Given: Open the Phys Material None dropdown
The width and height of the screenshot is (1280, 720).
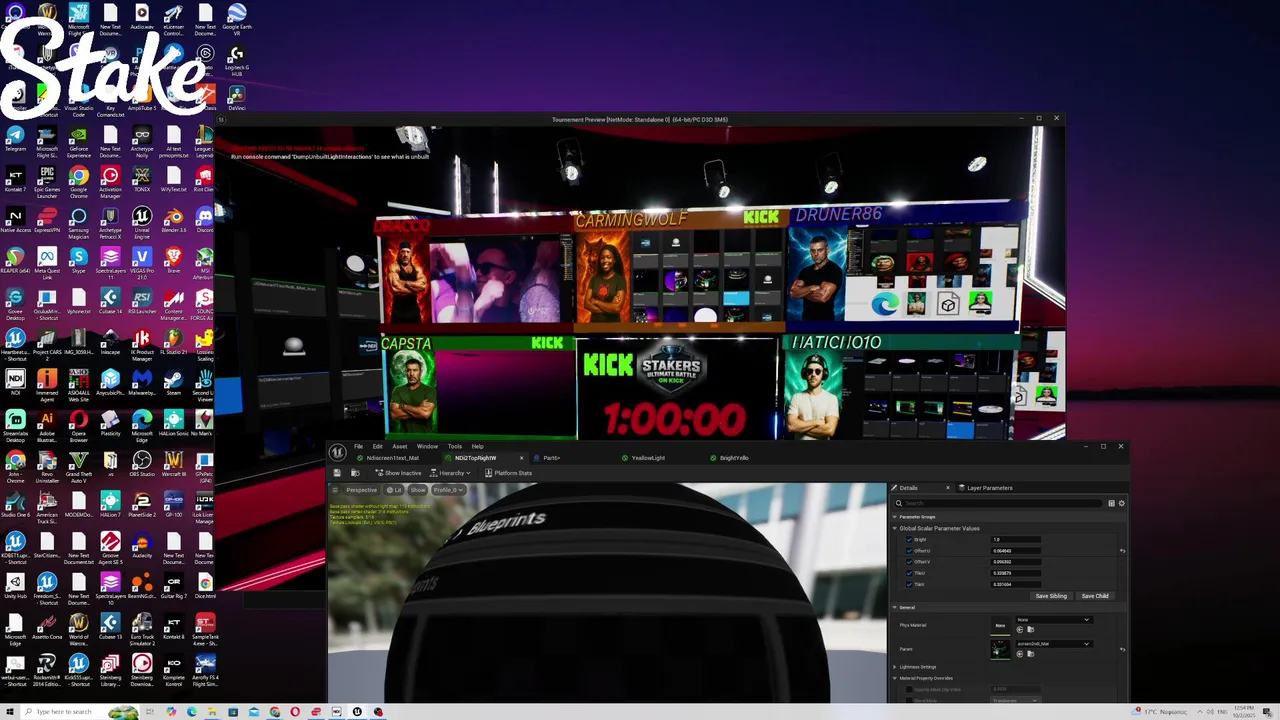Looking at the screenshot, I should [x=1053, y=620].
